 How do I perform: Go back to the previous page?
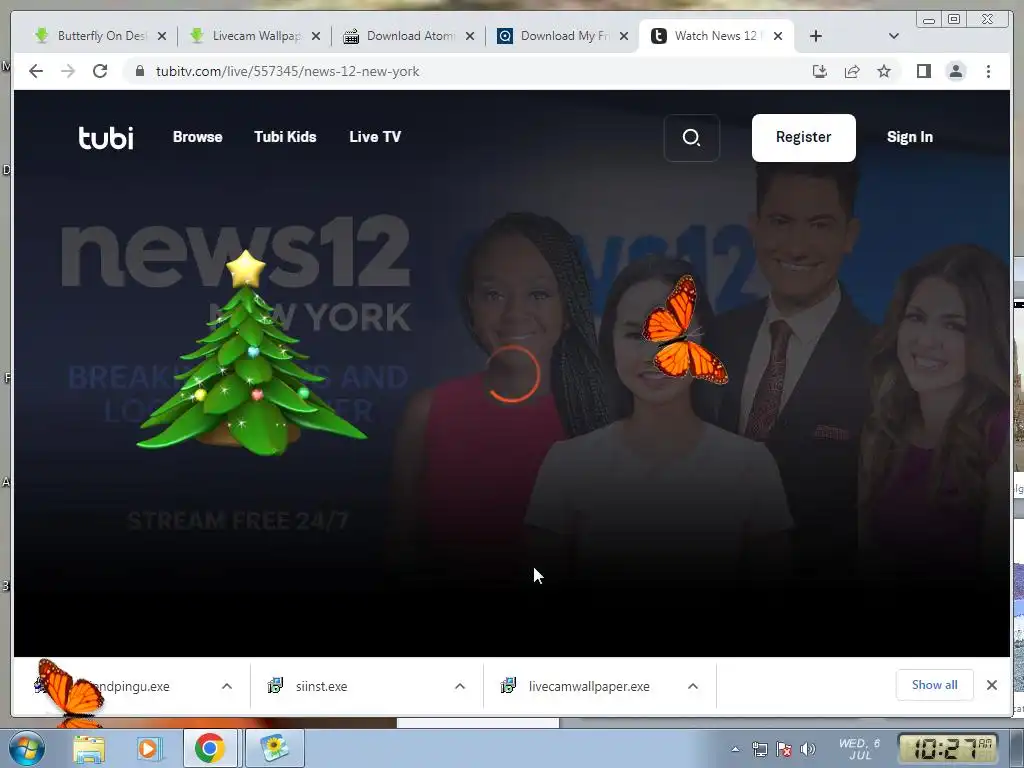tap(36, 71)
